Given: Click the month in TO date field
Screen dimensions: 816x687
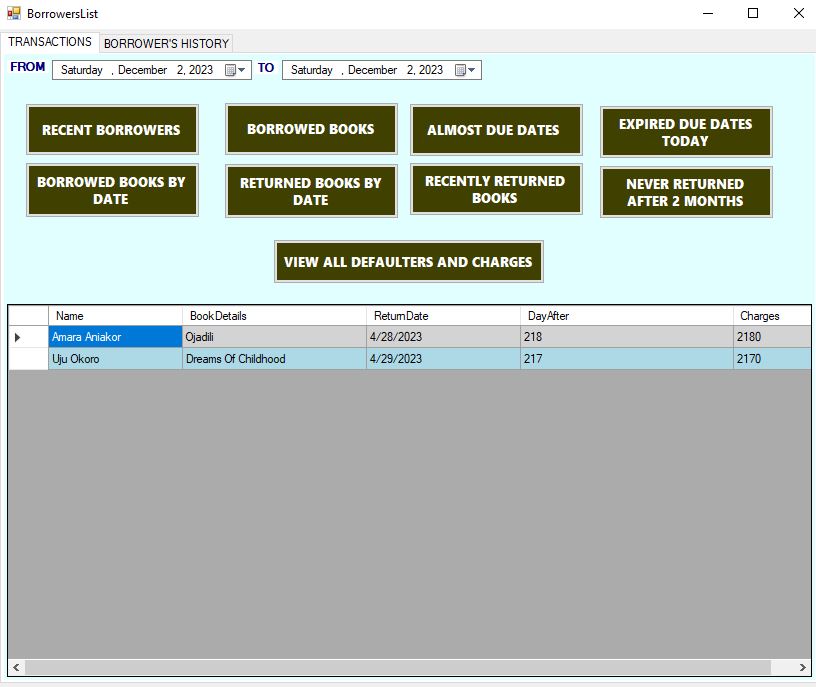Looking at the screenshot, I should click(372, 70).
